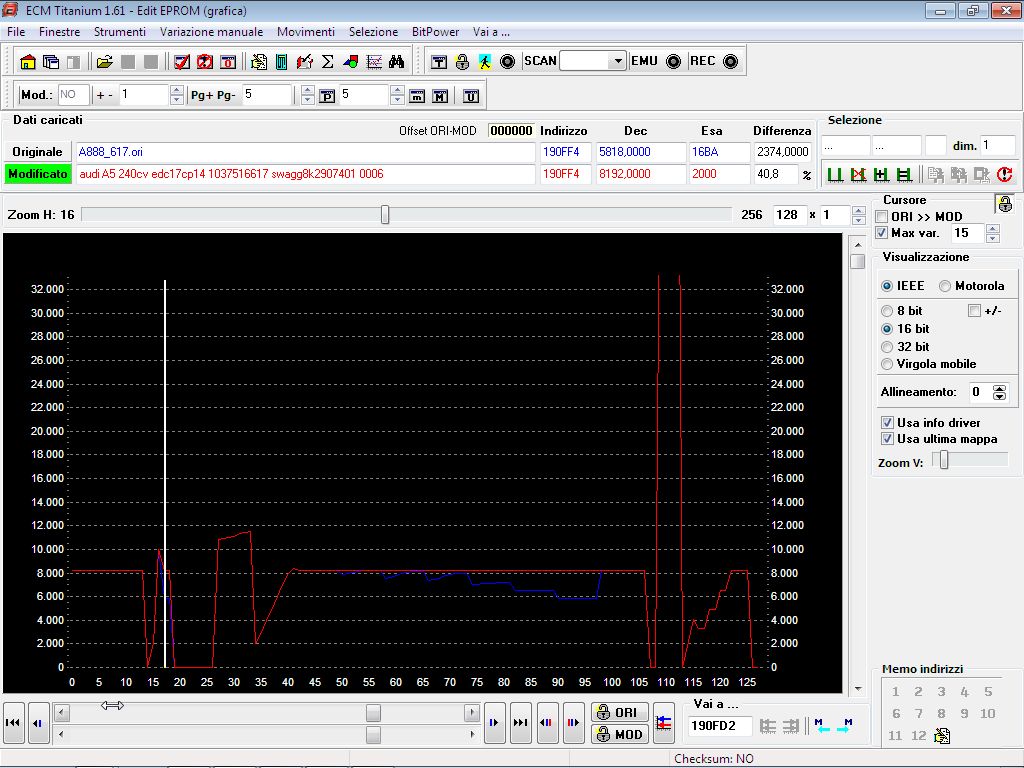Click the driver notes document icon

click(x=259, y=62)
